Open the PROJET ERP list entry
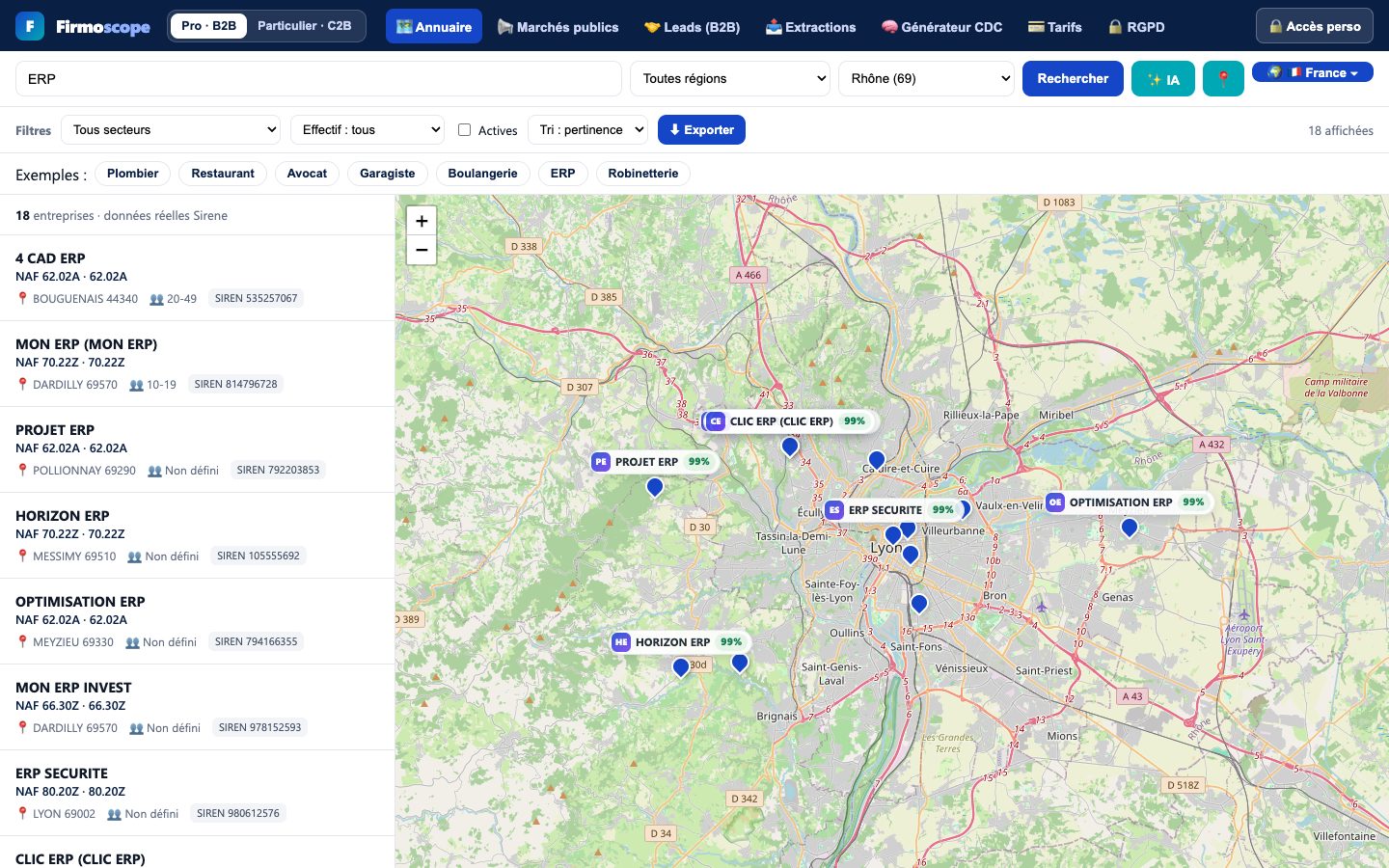The width and height of the screenshot is (1389, 868). pyautogui.click(x=198, y=449)
